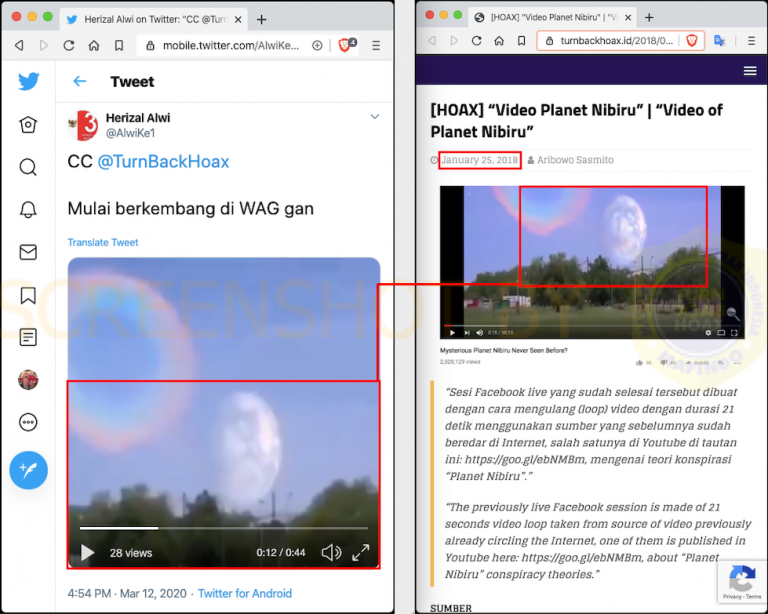Open Brave Shields in the Twitter window
Image resolution: width=768 pixels, height=614 pixels.
[x=347, y=45]
